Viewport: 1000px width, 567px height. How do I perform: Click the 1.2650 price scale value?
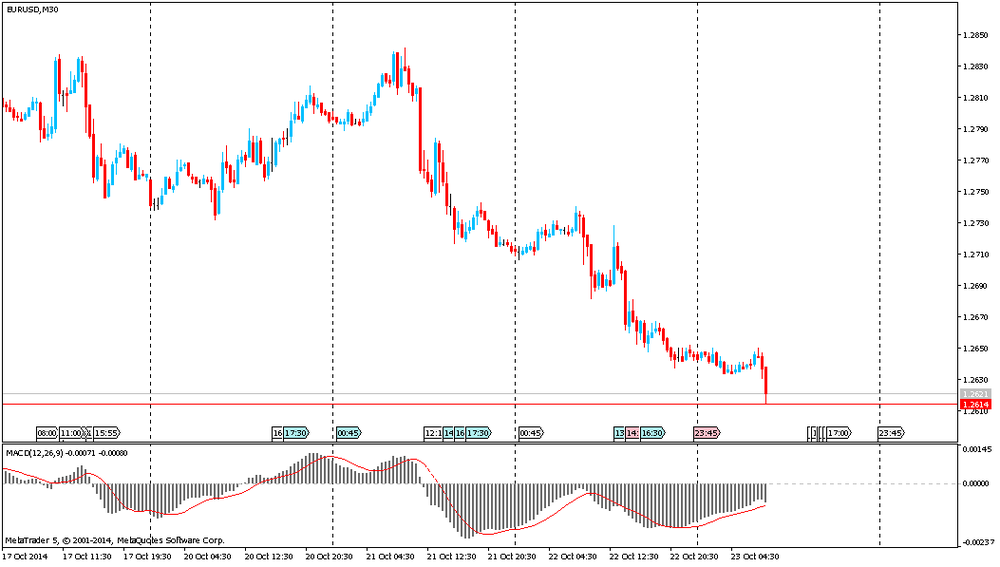point(976,349)
